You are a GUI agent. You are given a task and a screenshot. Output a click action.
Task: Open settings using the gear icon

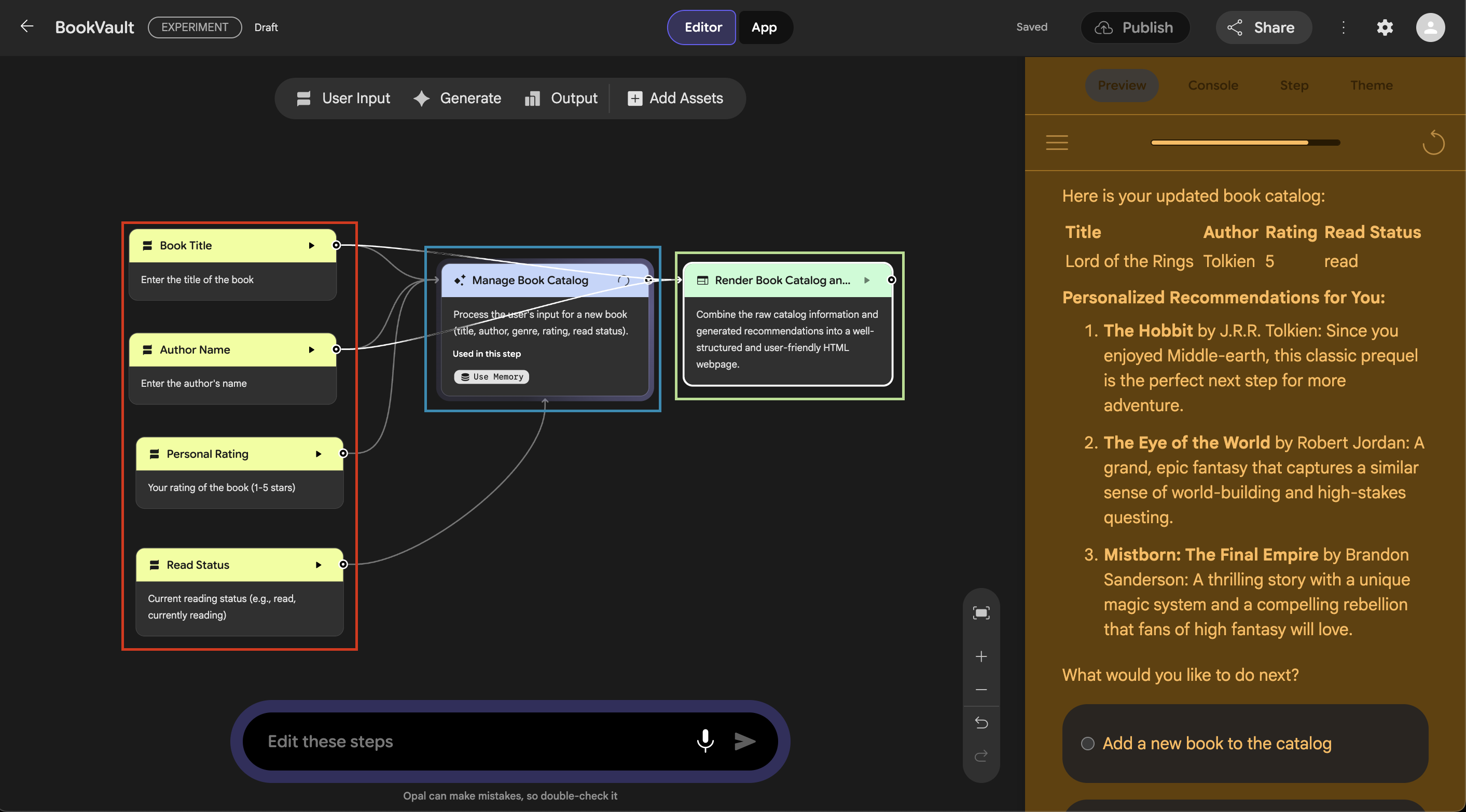pos(1385,27)
